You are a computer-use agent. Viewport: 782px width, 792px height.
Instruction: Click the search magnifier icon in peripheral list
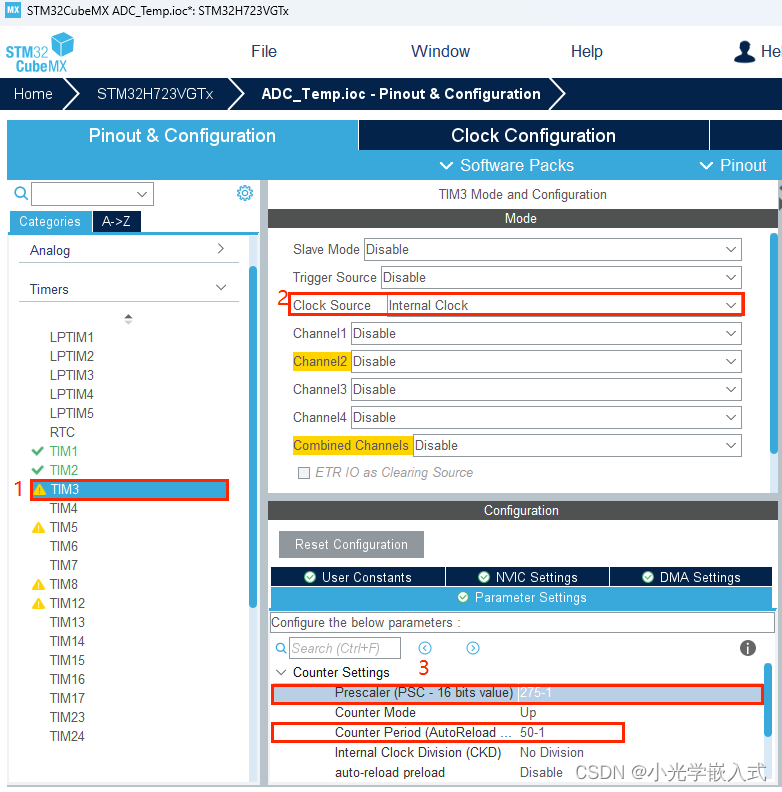click(x=21, y=193)
